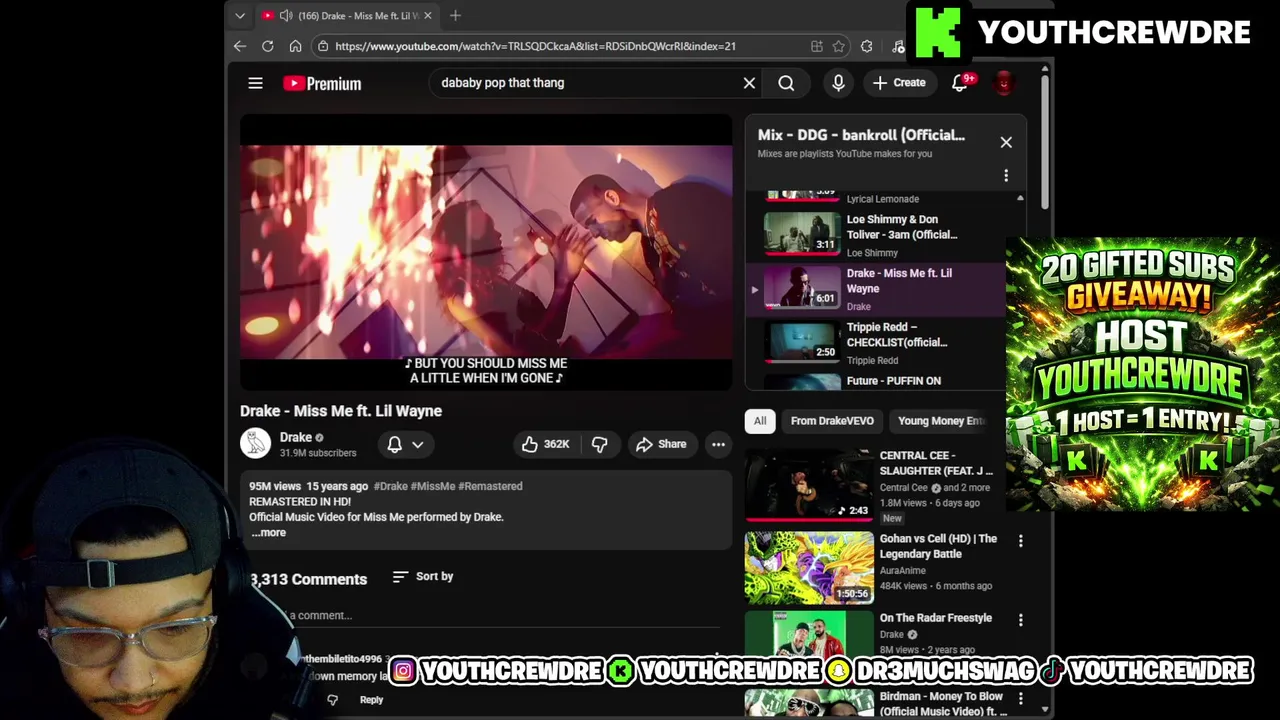This screenshot has height=720, width=1280.
Task: Open the Create button
Action: tap(899, 83)
